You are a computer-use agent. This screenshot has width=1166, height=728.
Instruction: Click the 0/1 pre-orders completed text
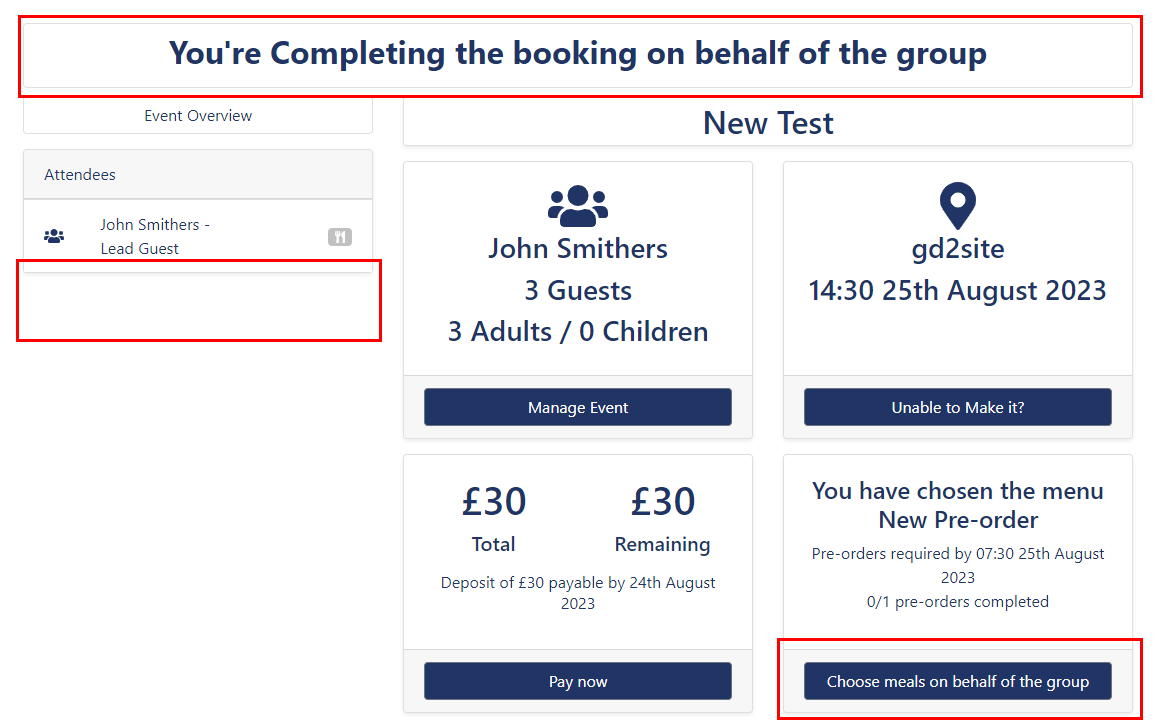click(x=958, y=602)
